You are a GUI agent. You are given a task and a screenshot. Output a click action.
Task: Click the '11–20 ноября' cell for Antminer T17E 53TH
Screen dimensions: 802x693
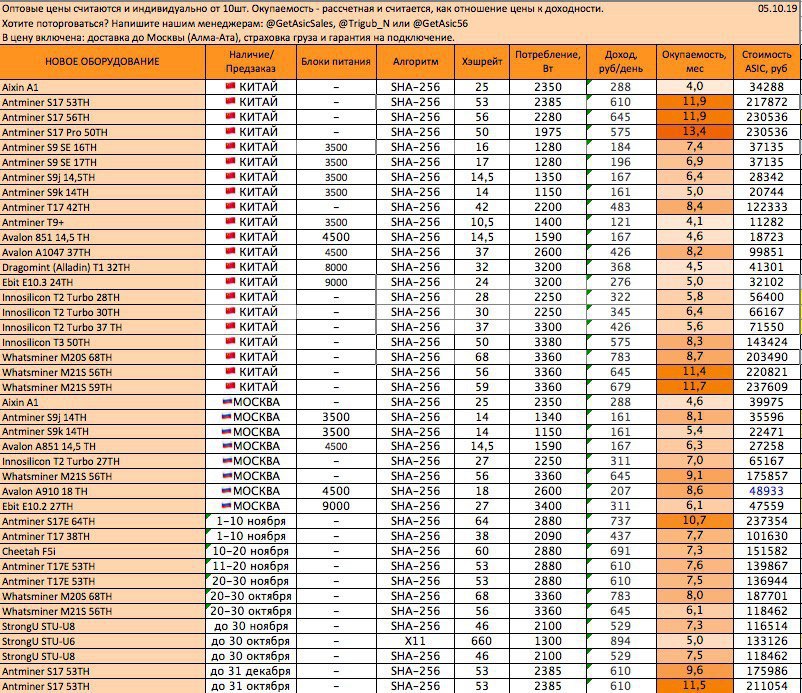click(251, 566)
